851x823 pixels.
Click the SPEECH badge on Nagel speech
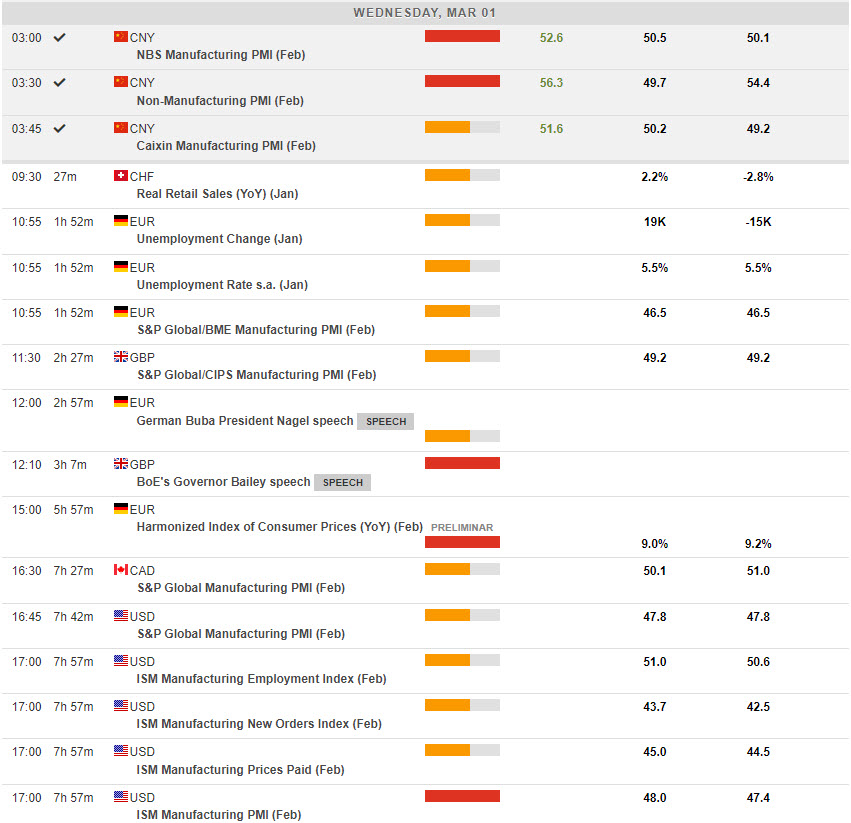click(385, 422)
